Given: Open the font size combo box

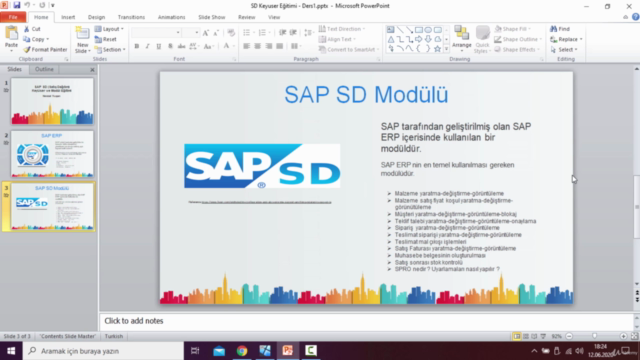Looking at the screenshot, I should point(191,33).
